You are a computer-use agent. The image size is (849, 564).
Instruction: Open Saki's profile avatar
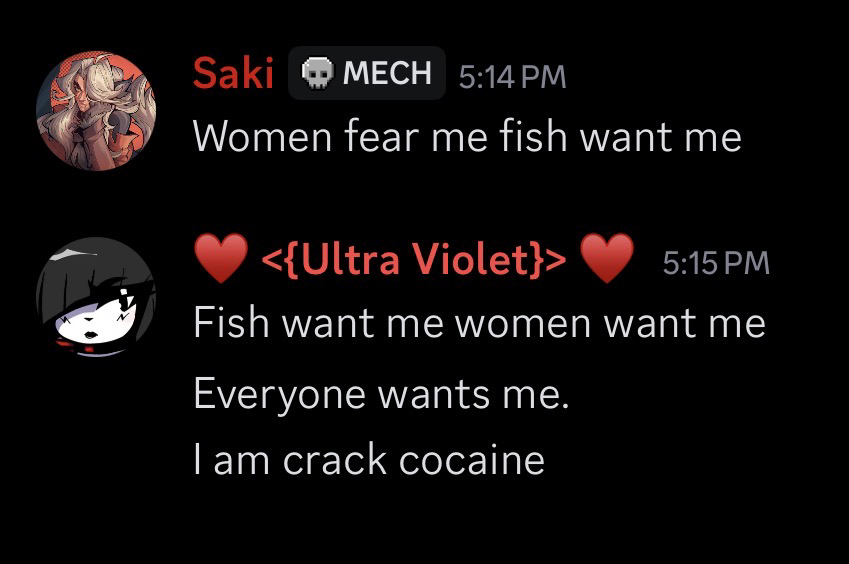click(x=96, y=110)
